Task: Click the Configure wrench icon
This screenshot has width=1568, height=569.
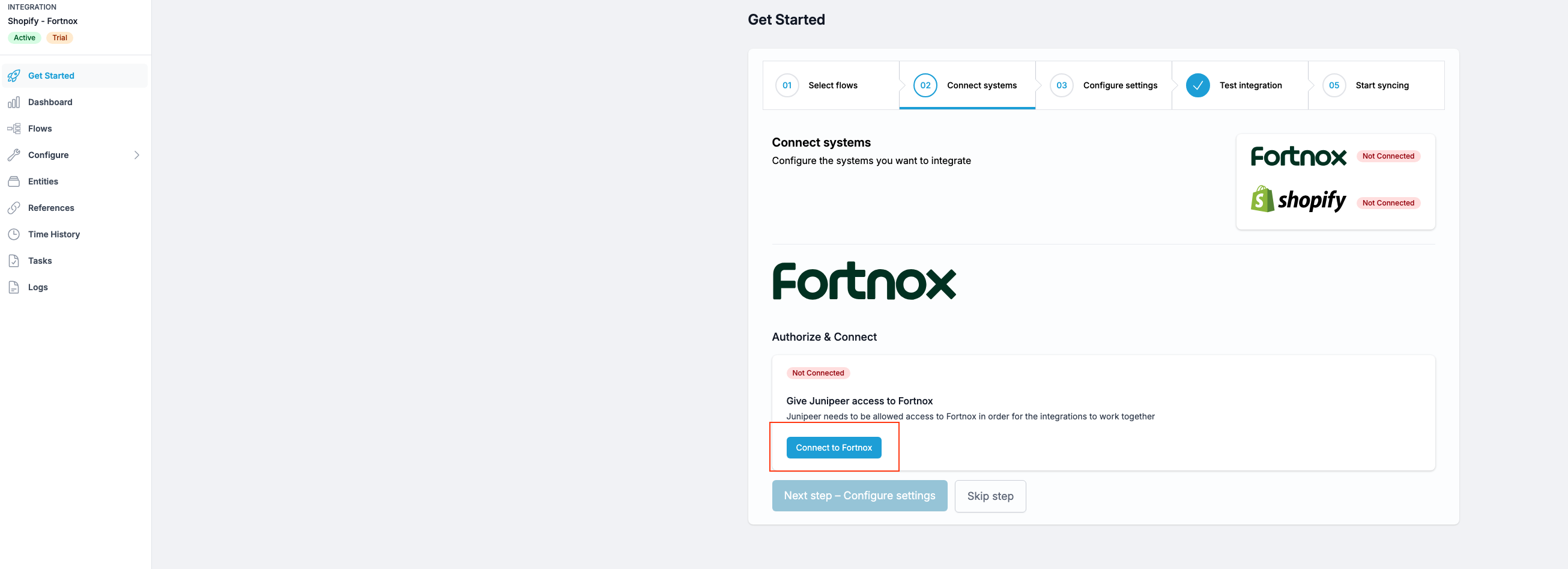Action: point(14,155)
